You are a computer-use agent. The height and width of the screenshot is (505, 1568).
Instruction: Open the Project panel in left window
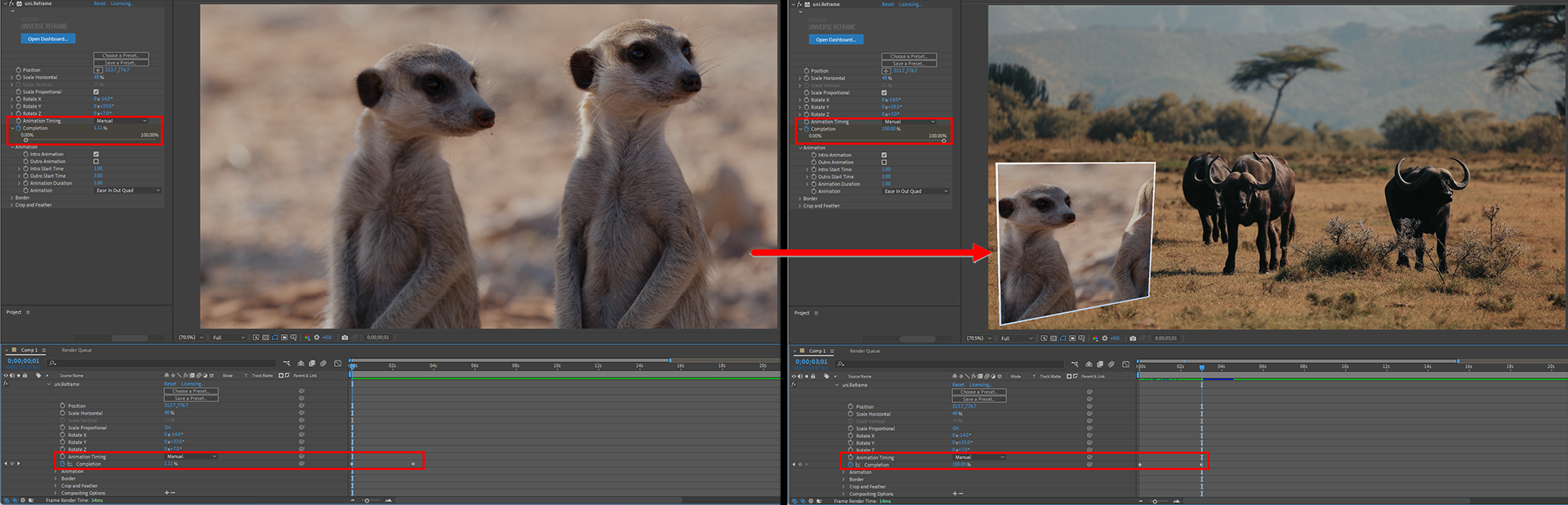14,312
